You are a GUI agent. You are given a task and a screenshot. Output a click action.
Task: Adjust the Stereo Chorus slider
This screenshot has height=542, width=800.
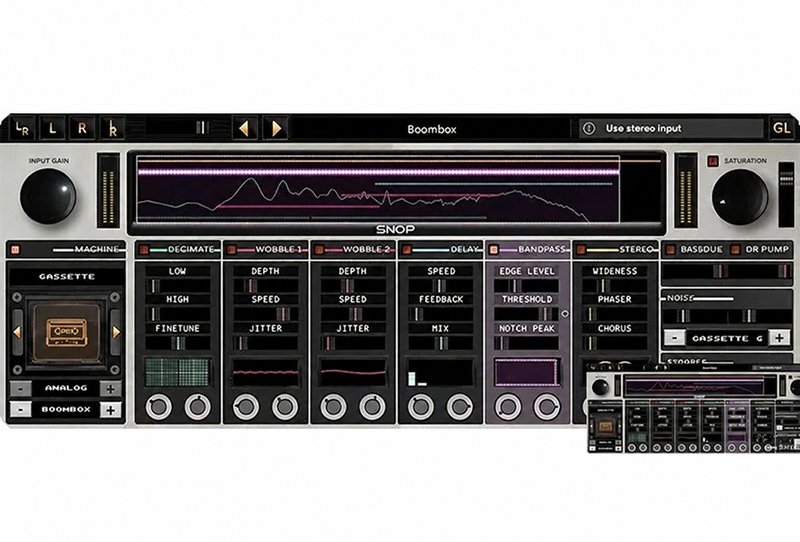[614, 343]
